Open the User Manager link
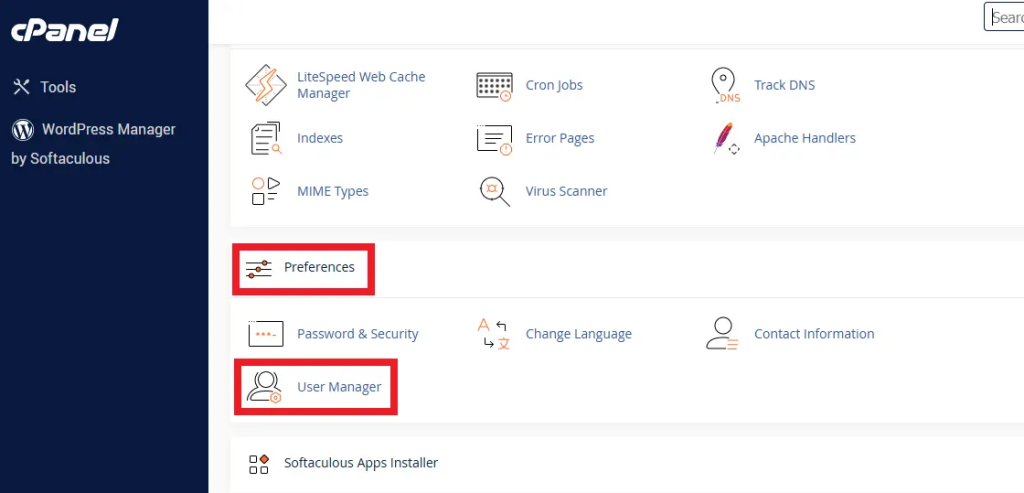This screenshot has height=493, width=1024. 339,387
